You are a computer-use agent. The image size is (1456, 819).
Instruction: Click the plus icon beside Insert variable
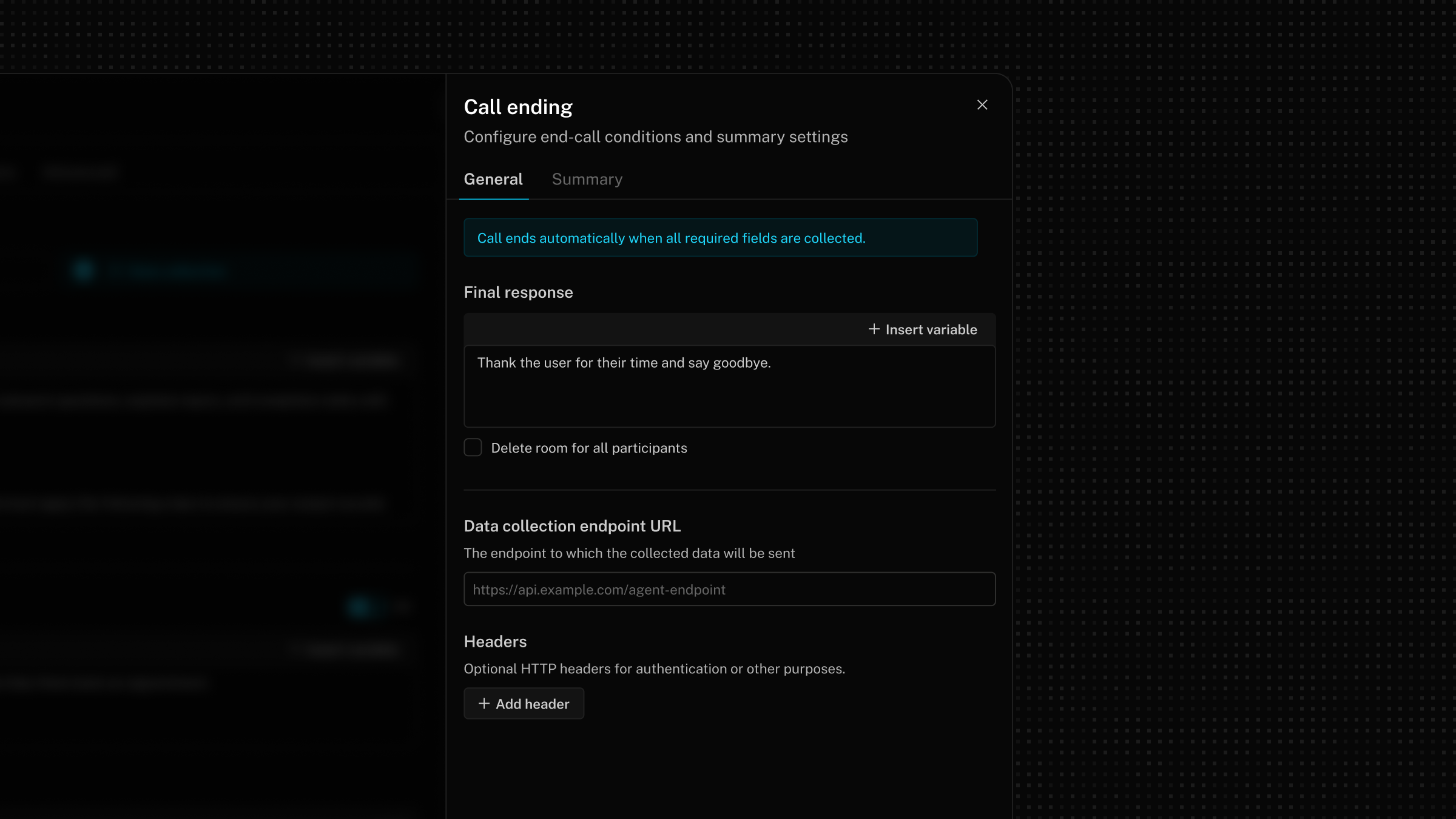pos(874,329)
